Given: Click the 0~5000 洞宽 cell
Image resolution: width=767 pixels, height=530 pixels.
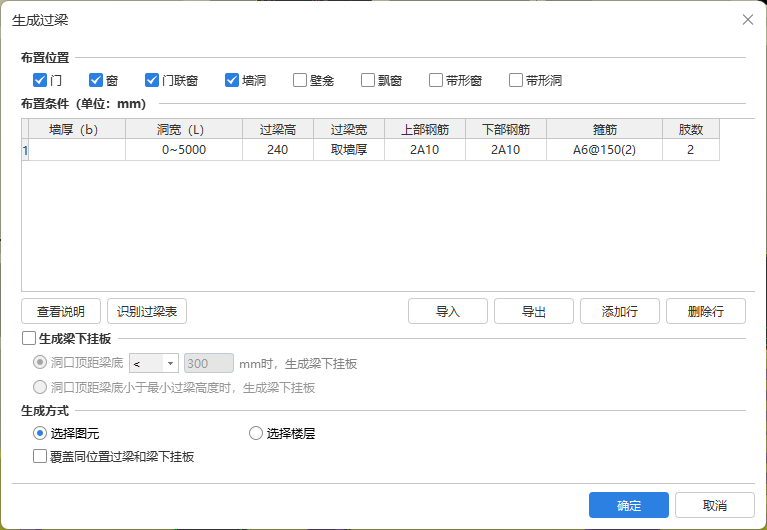Looking at the screenshot, I should tap(184, 150).
